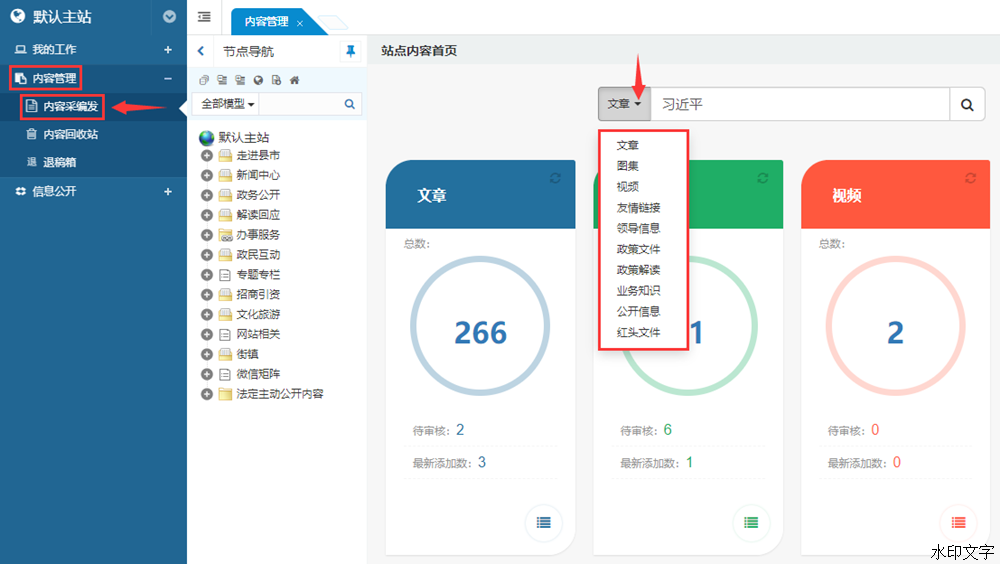
Task: Focus the node search input field
Action: 299,104
